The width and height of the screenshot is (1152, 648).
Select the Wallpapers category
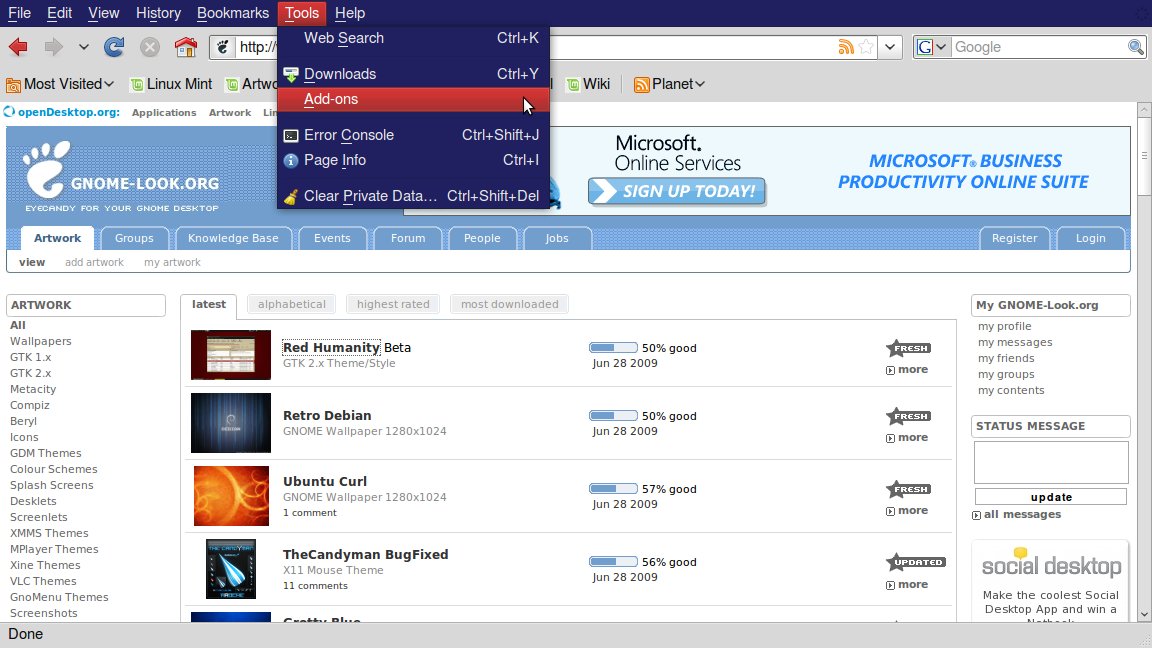coord(40,341)
